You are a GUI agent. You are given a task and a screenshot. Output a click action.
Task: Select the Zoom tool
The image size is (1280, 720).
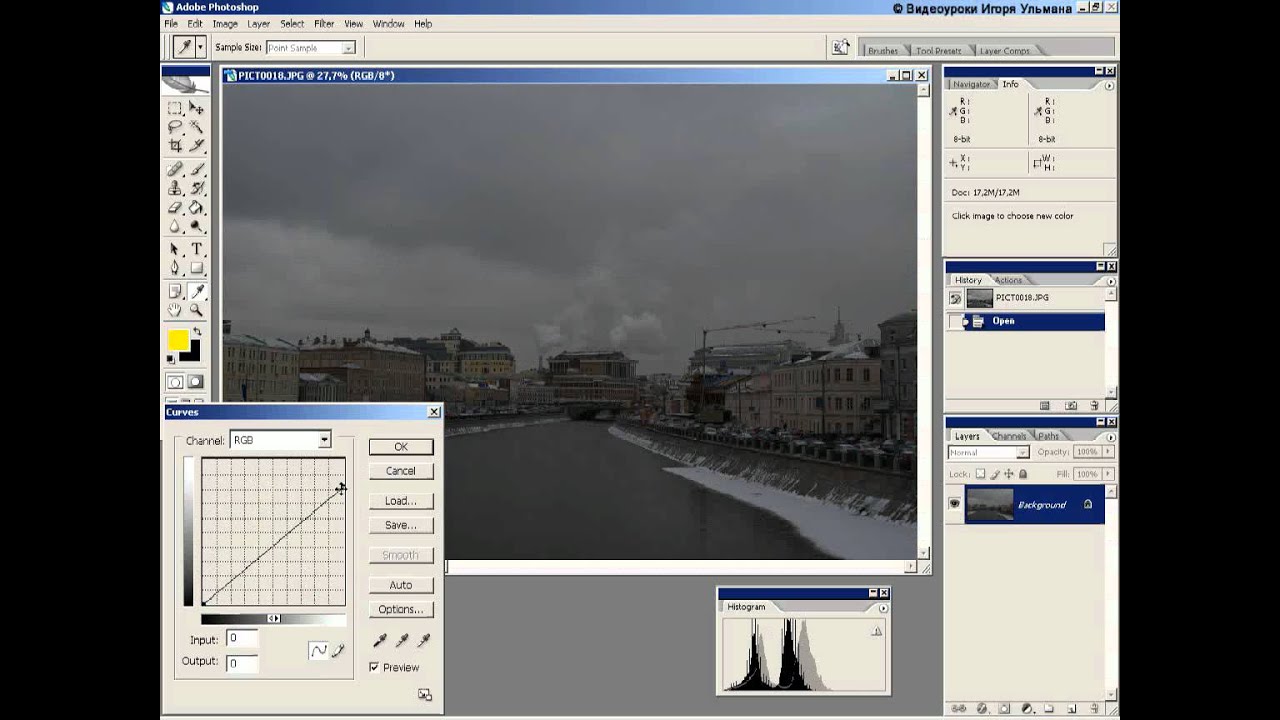pyautogui.click(x=196, y=311)
